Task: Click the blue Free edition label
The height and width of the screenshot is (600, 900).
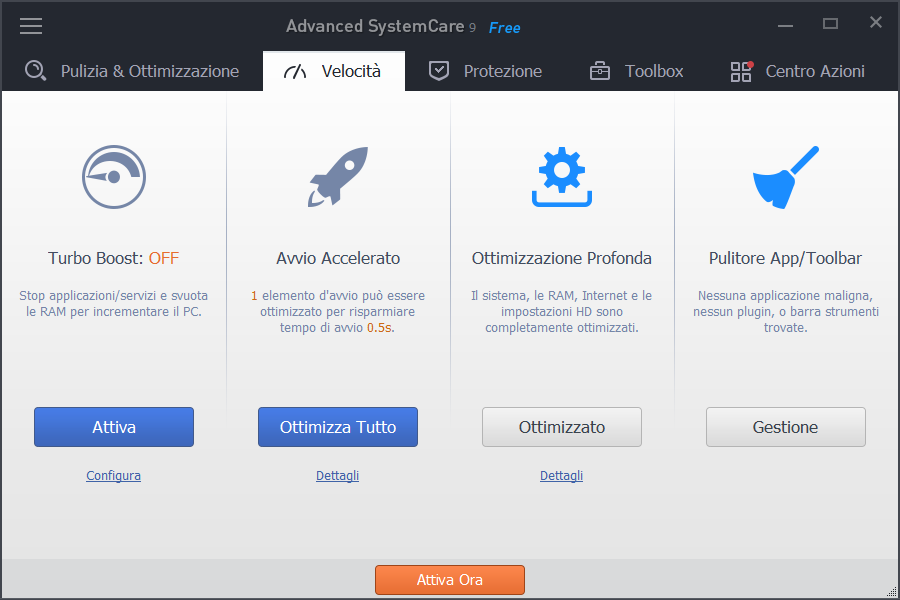Action: 505,28
